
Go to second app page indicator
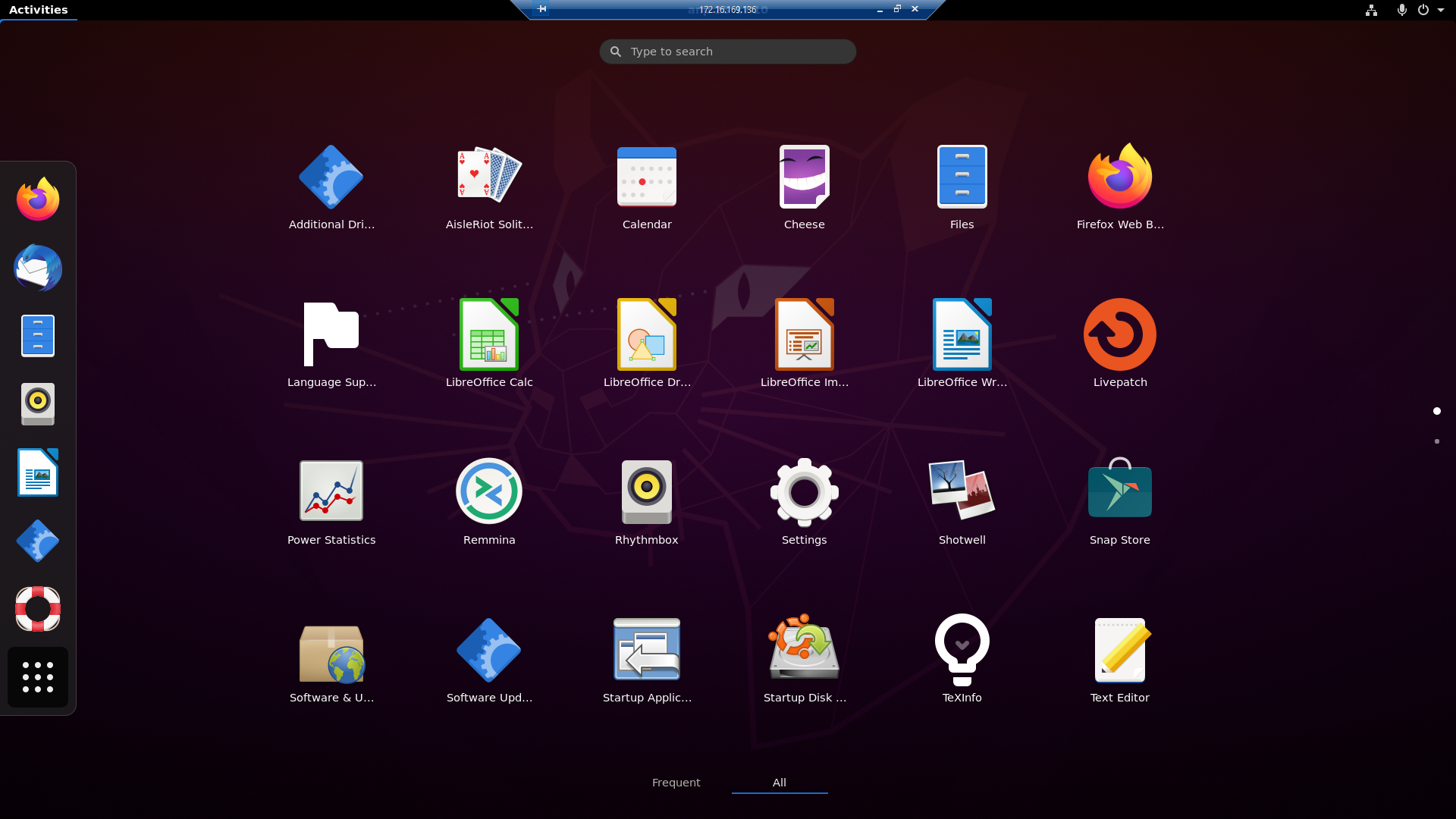coord(1436,441)
